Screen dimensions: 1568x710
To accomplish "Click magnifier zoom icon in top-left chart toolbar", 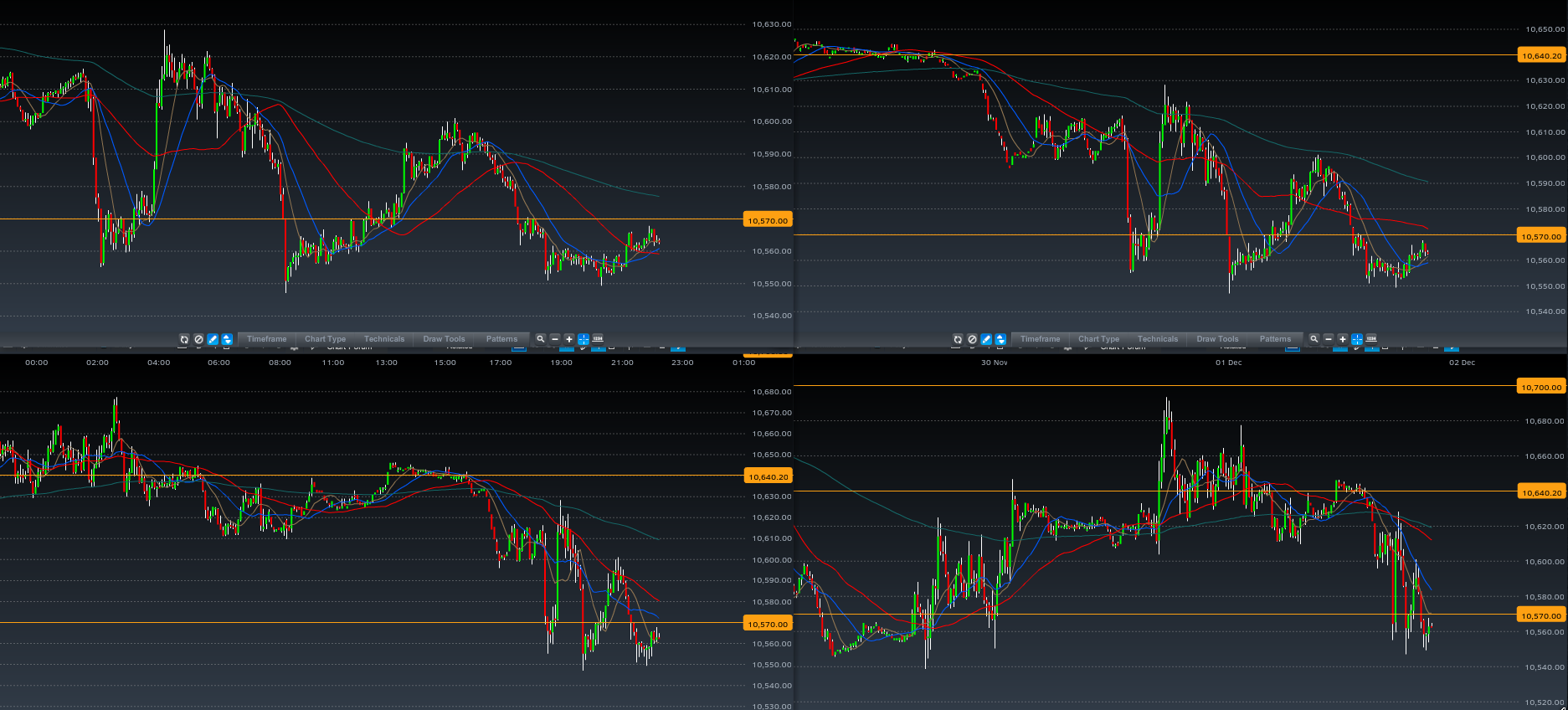I will 541,339.
